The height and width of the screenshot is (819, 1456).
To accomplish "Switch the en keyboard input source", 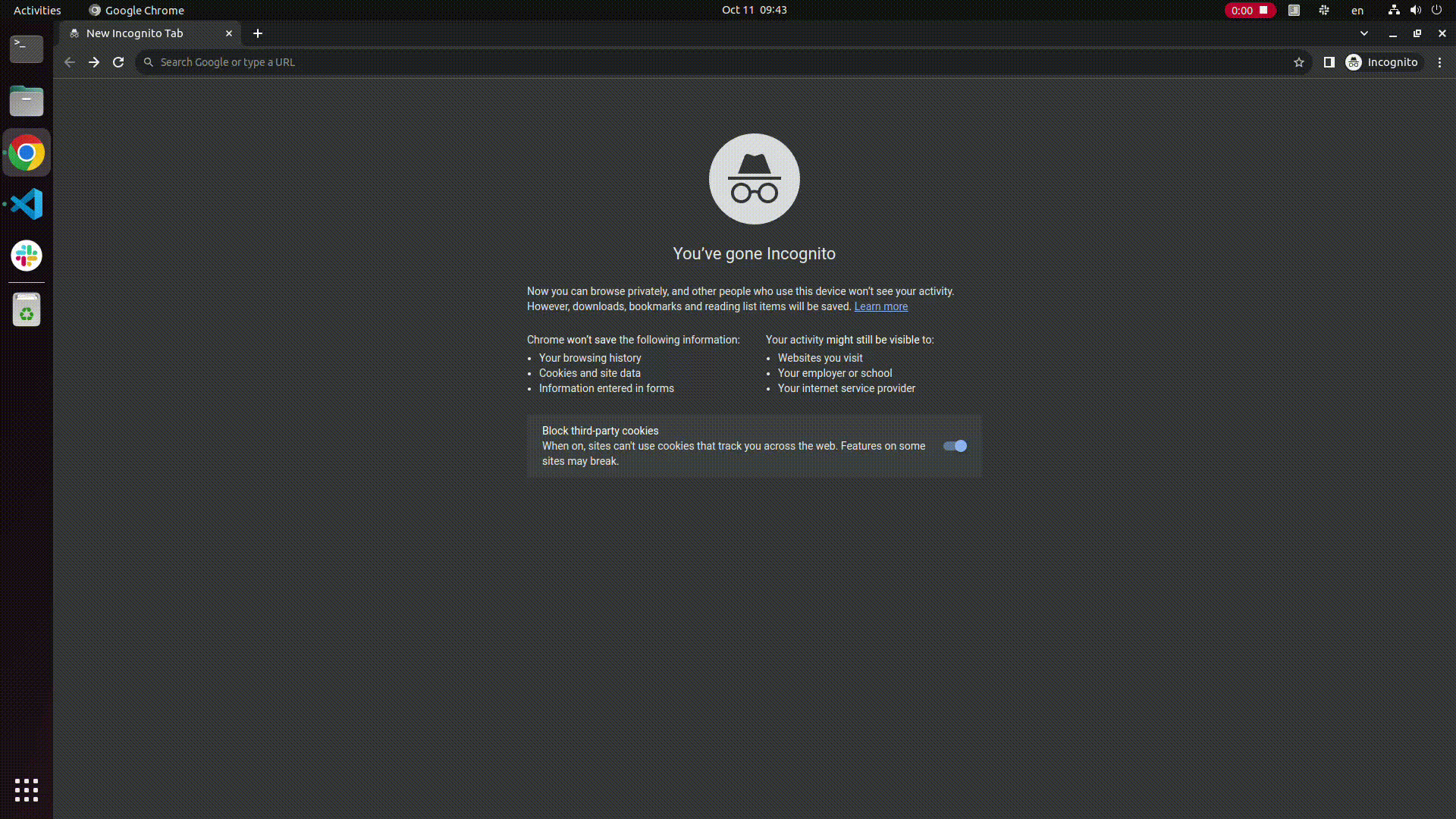I will coord(1357,10).
